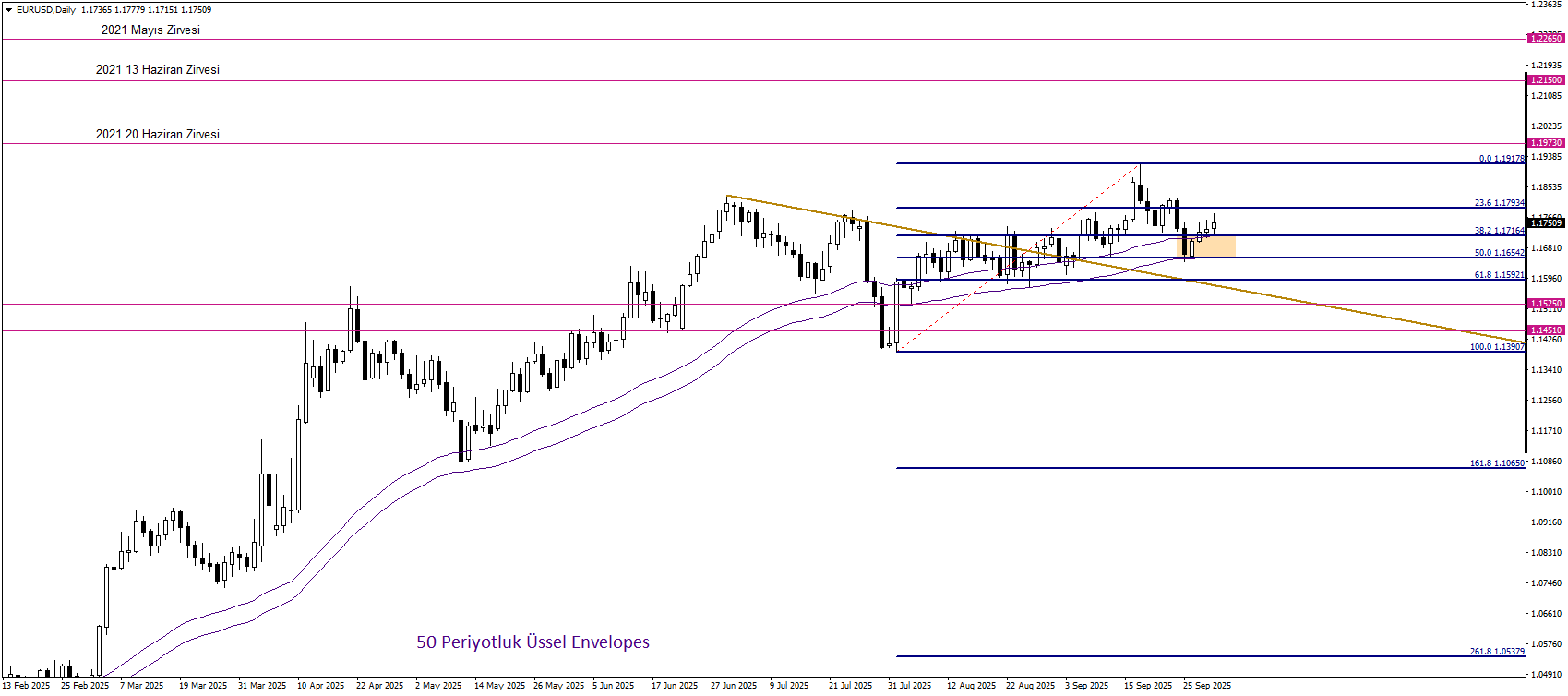Click the "27 Jun 2025" date label
This screenshot has width=1568, height=696.
point(734,686)
